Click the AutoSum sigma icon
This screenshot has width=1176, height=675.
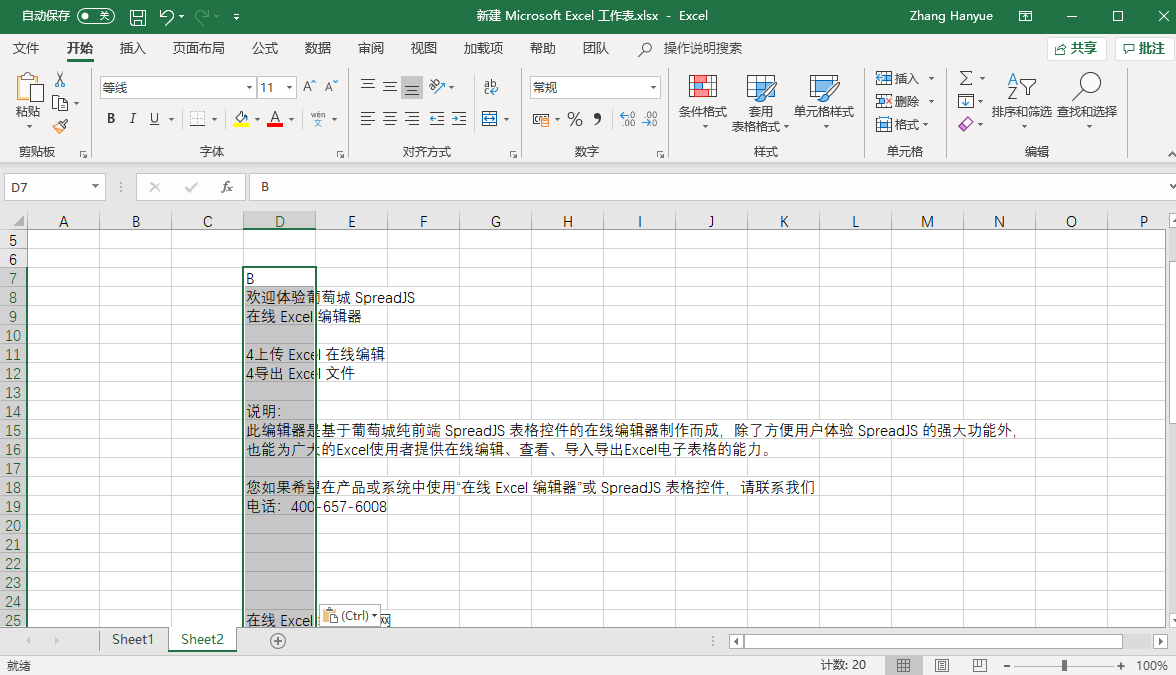pyautogui.click(x=966, y=78)
